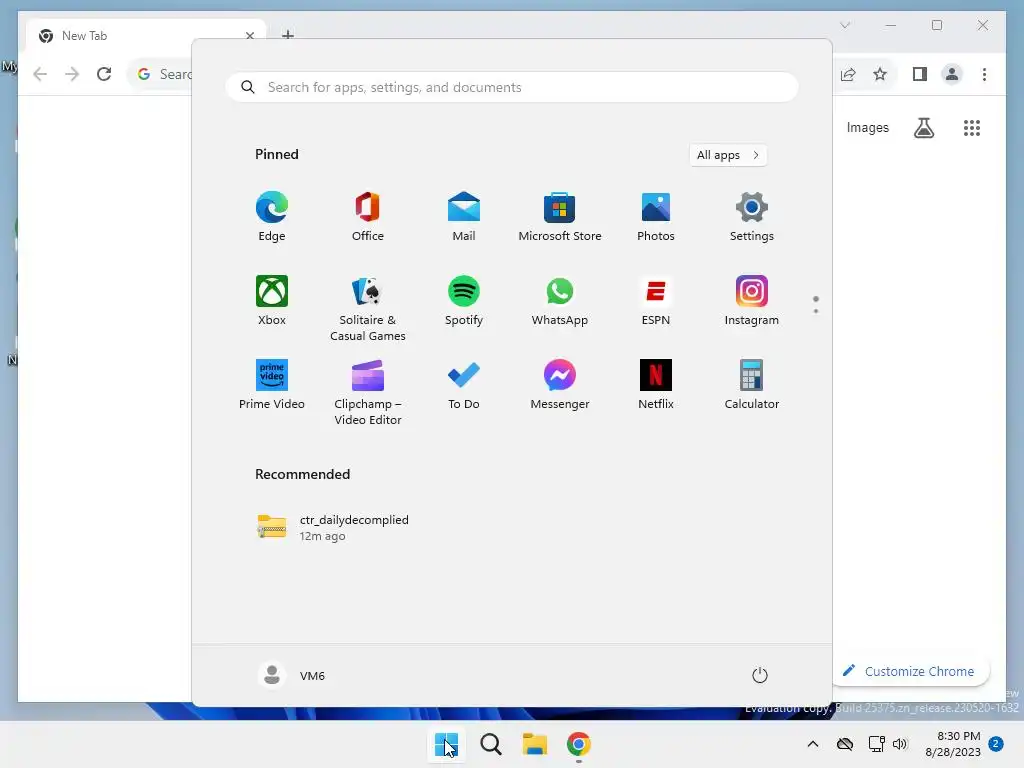Open Solitaire & Casual Games

368,309
